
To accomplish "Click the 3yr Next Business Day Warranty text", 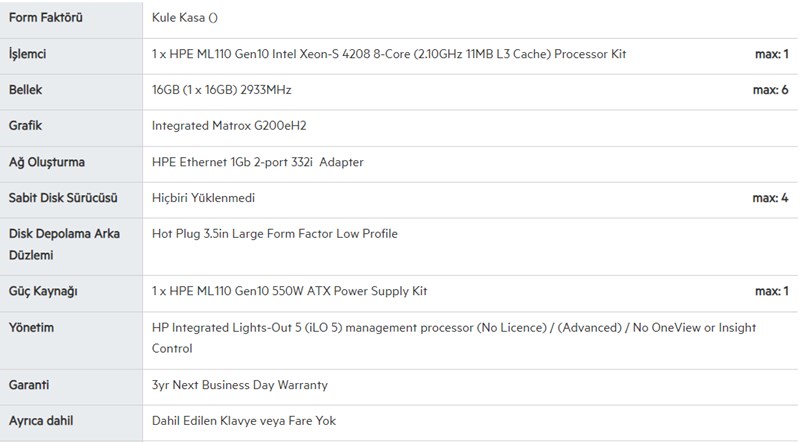I will click(x=239, y=384).
